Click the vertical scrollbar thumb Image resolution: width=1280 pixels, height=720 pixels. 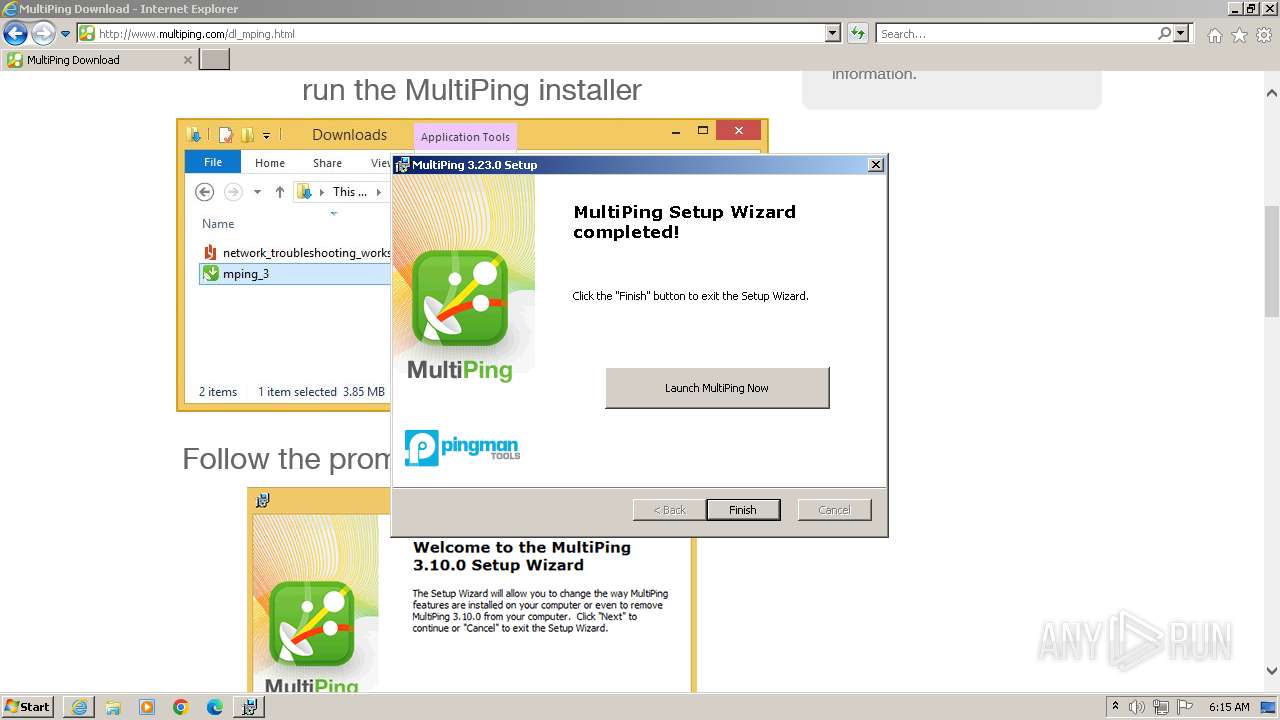[1272, 261]
